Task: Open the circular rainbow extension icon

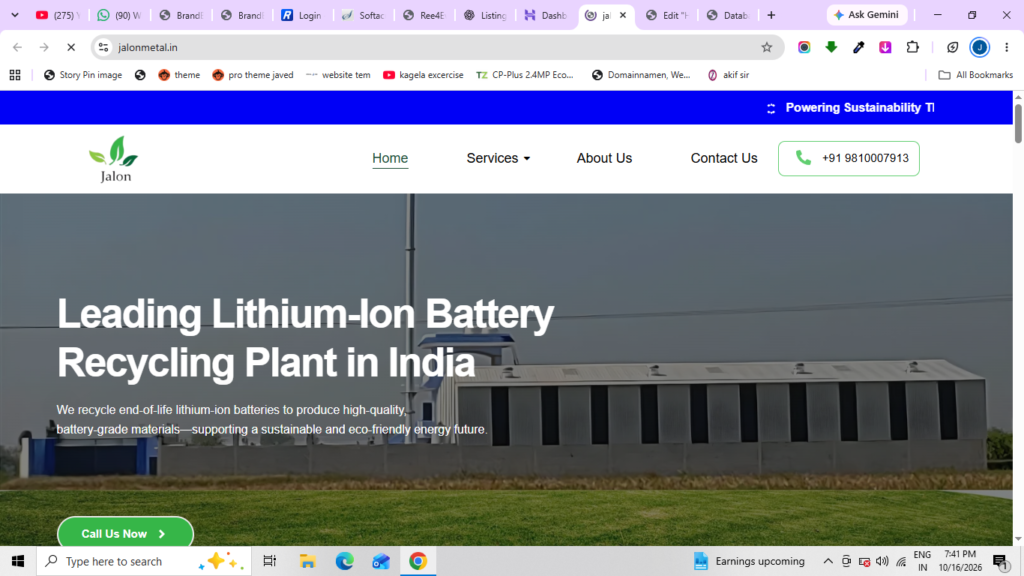Action: point(804,47)
